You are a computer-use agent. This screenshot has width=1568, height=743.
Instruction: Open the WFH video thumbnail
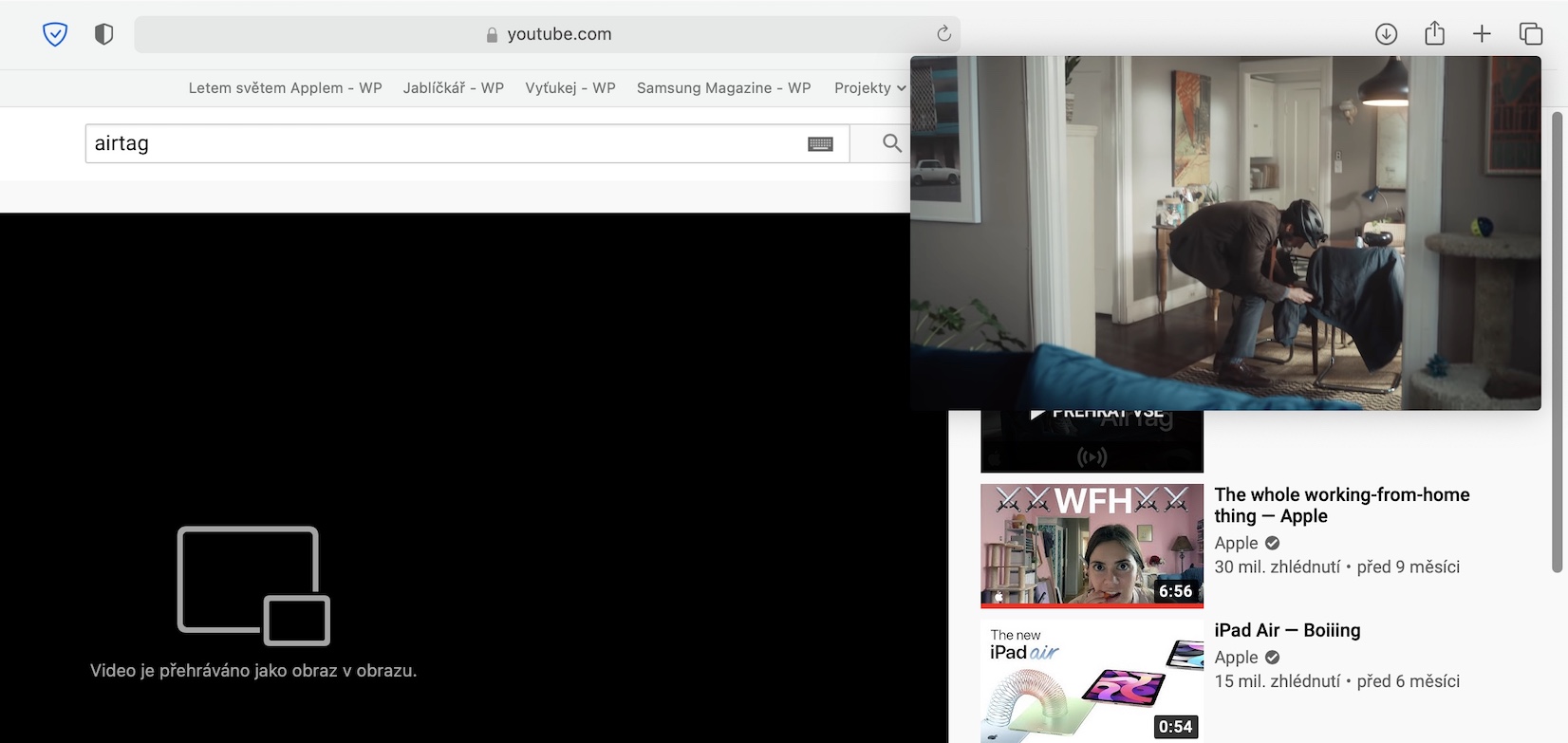click(1092, 546)
